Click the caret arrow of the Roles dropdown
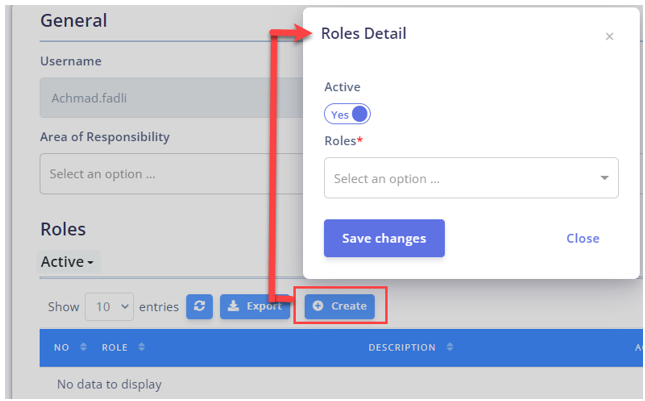645x401 pixels. coord(604,178)
